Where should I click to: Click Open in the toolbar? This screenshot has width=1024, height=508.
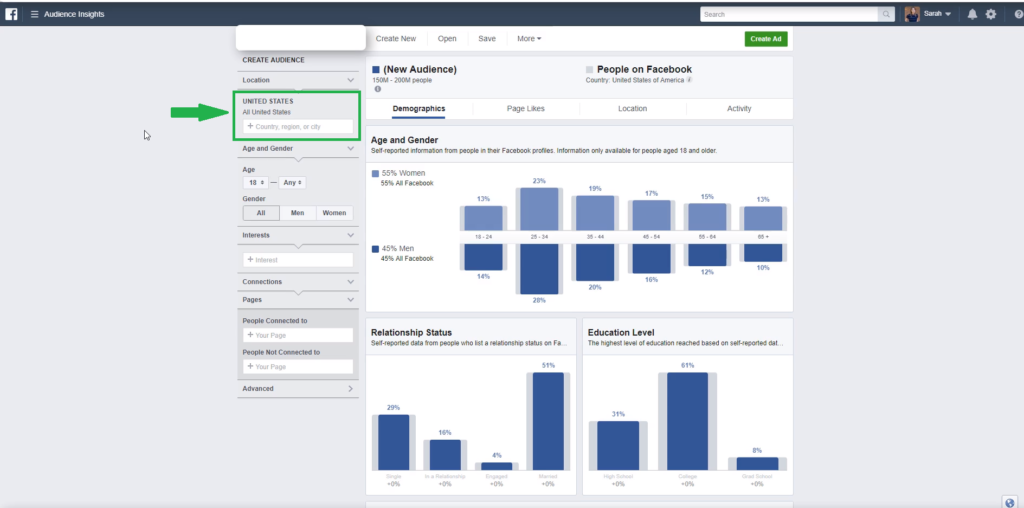click(x=447, y=39)
